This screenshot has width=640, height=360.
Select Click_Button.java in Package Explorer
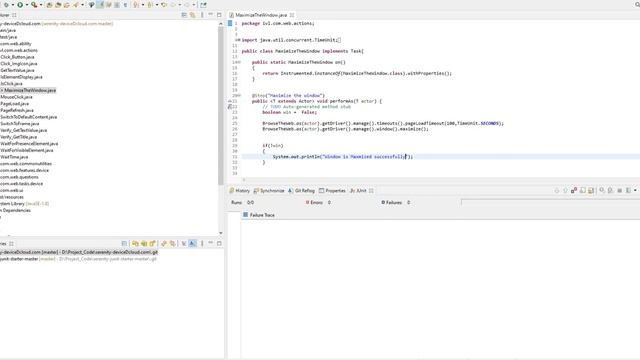click(x=17, y=57)
